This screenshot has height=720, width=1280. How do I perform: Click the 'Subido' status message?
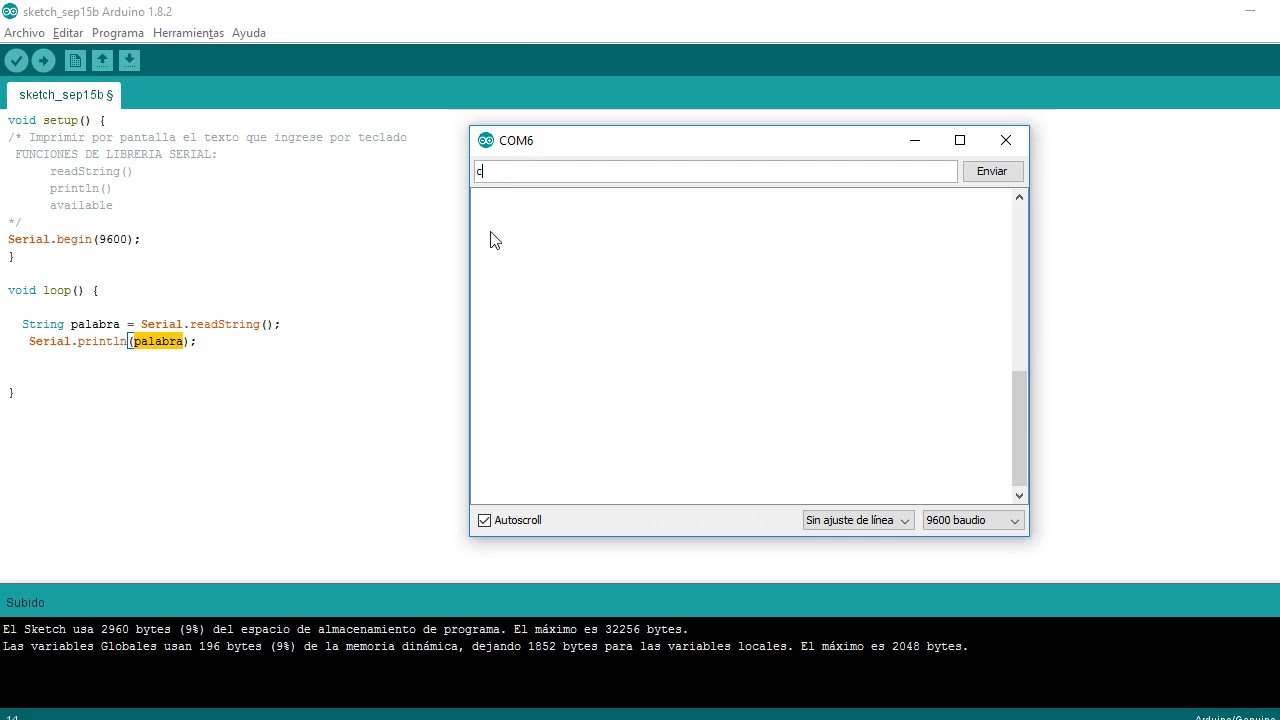tap(25, 603)
